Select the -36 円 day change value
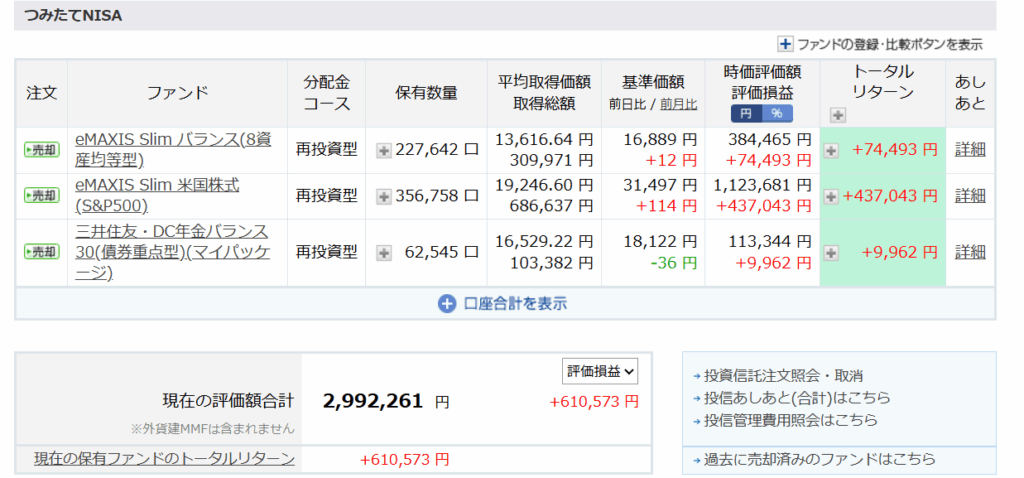 [673, 263]
